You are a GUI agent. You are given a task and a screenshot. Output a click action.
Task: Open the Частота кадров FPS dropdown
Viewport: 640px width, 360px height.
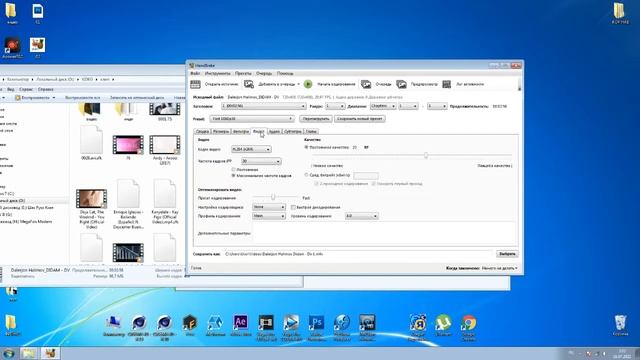coord(261,161)
